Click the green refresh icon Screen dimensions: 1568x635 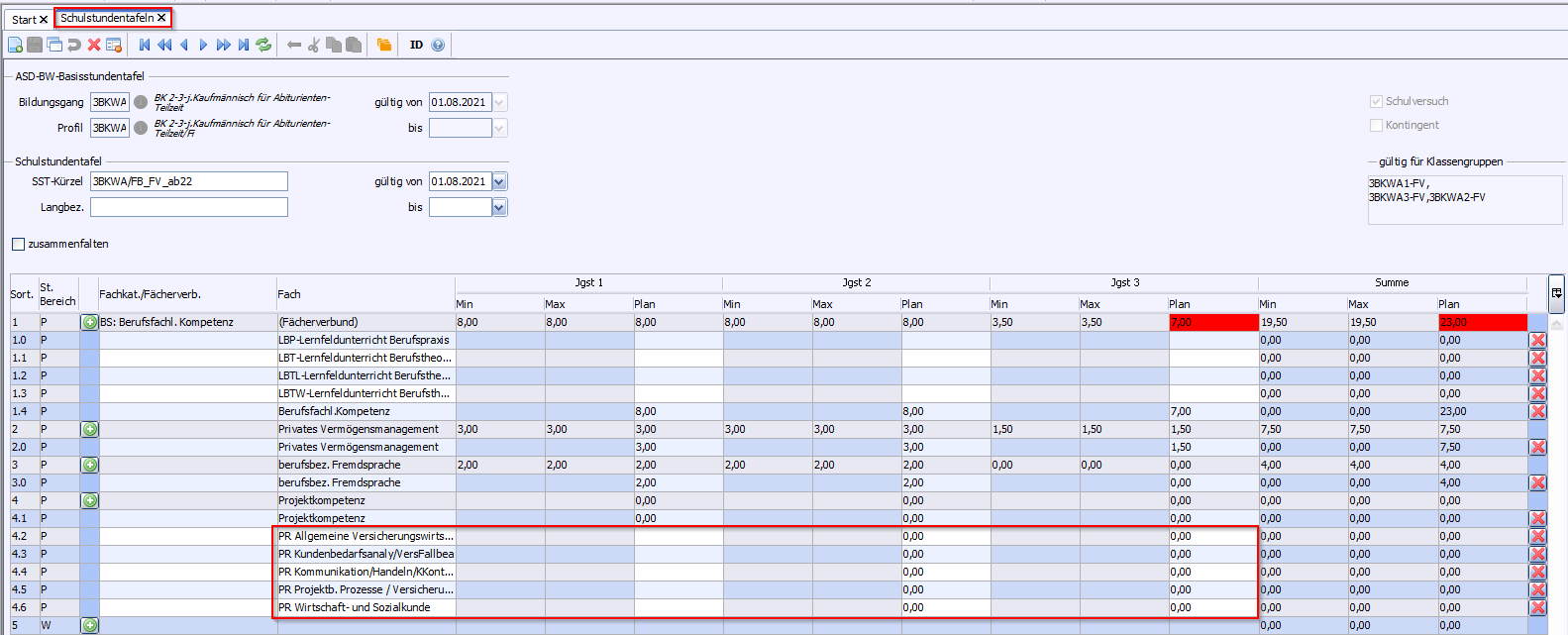click(x=263, y=45)
